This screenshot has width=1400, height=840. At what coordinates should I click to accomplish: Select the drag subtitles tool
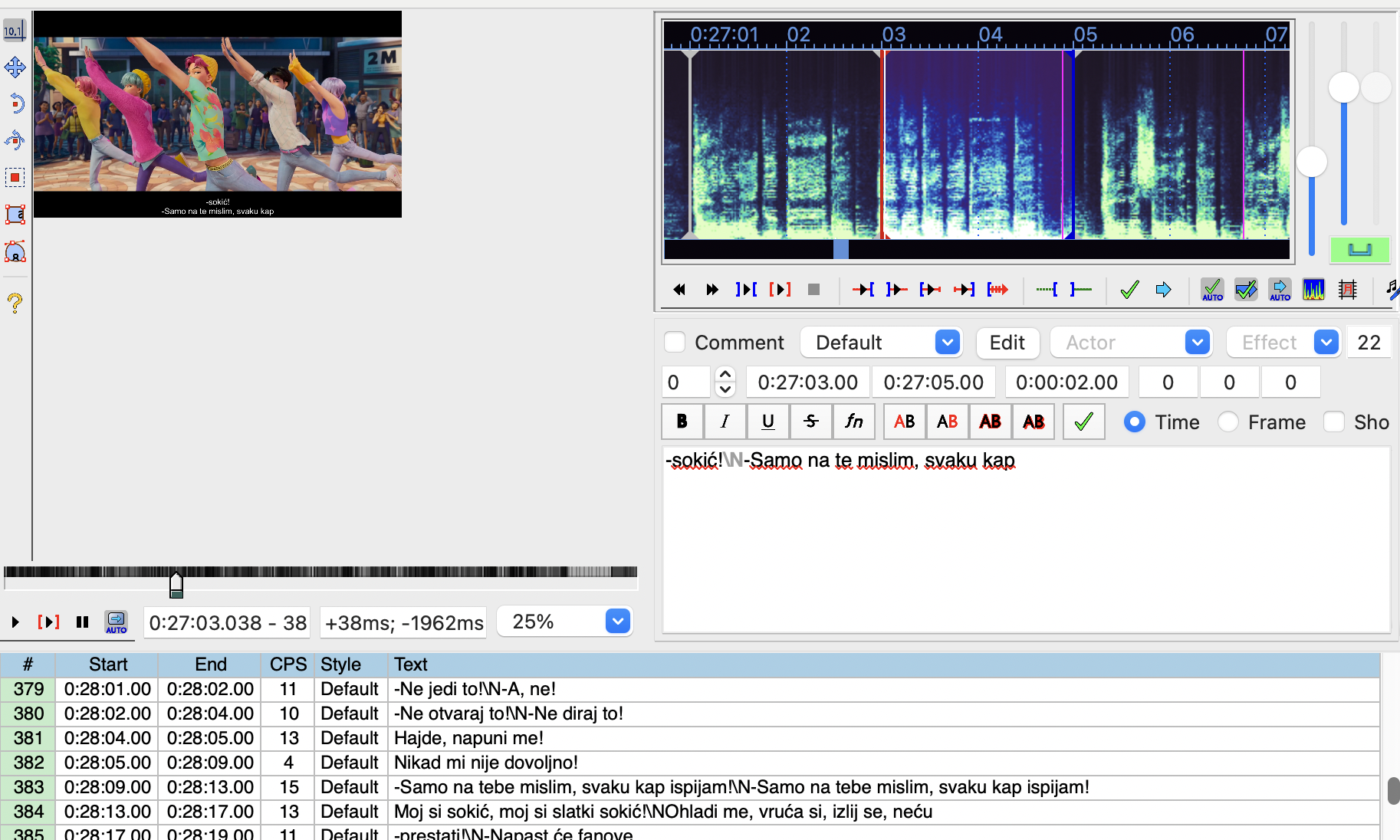(15, 67)
